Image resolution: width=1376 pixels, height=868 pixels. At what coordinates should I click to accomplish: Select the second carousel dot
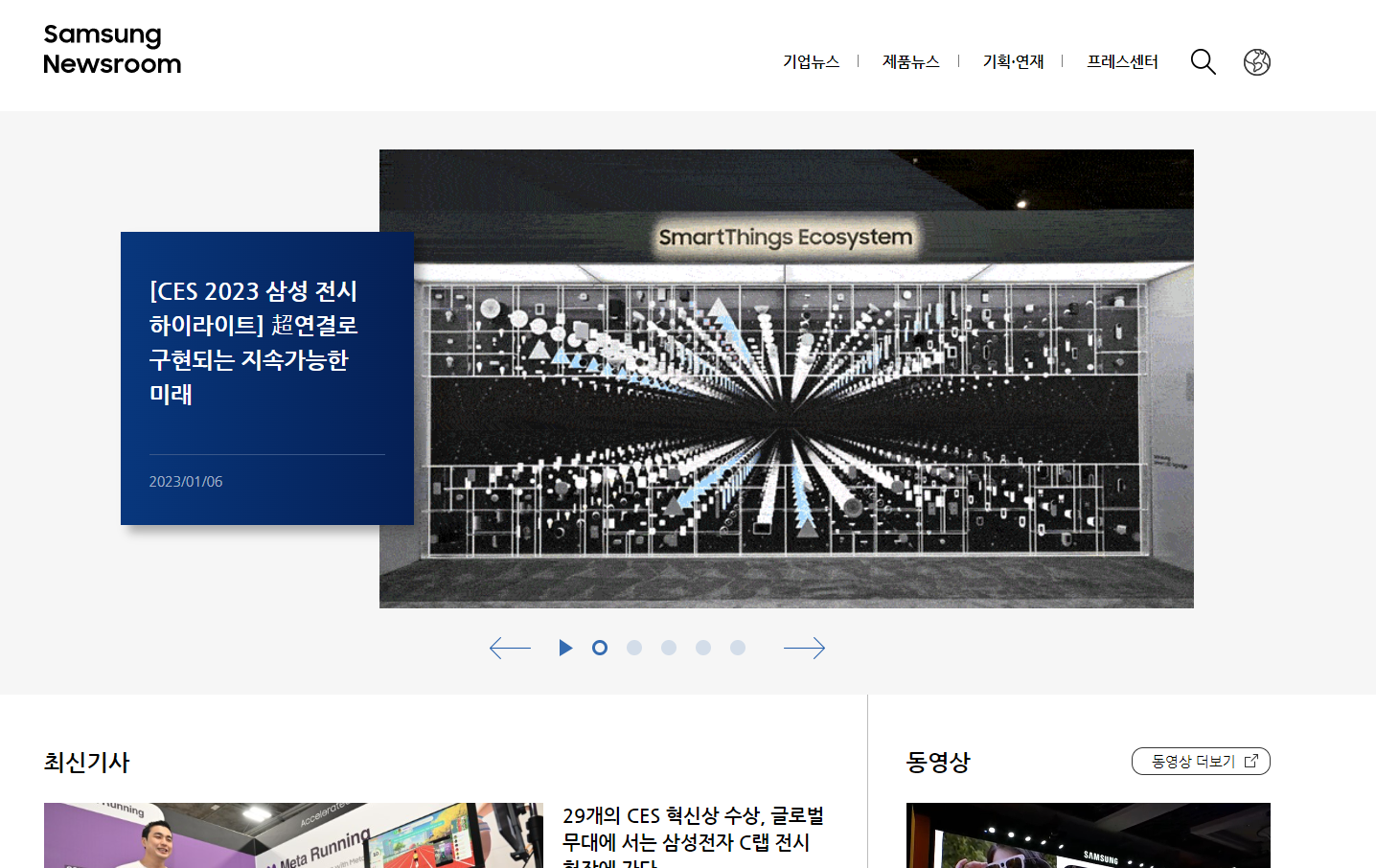click(634, 648)
